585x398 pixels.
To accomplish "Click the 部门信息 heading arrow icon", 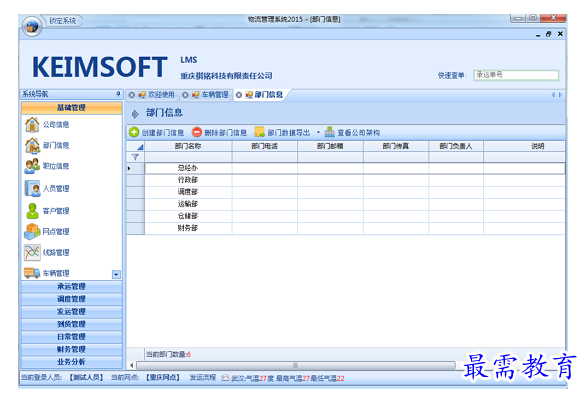I will pyautogui.click(x=135, y=114).
